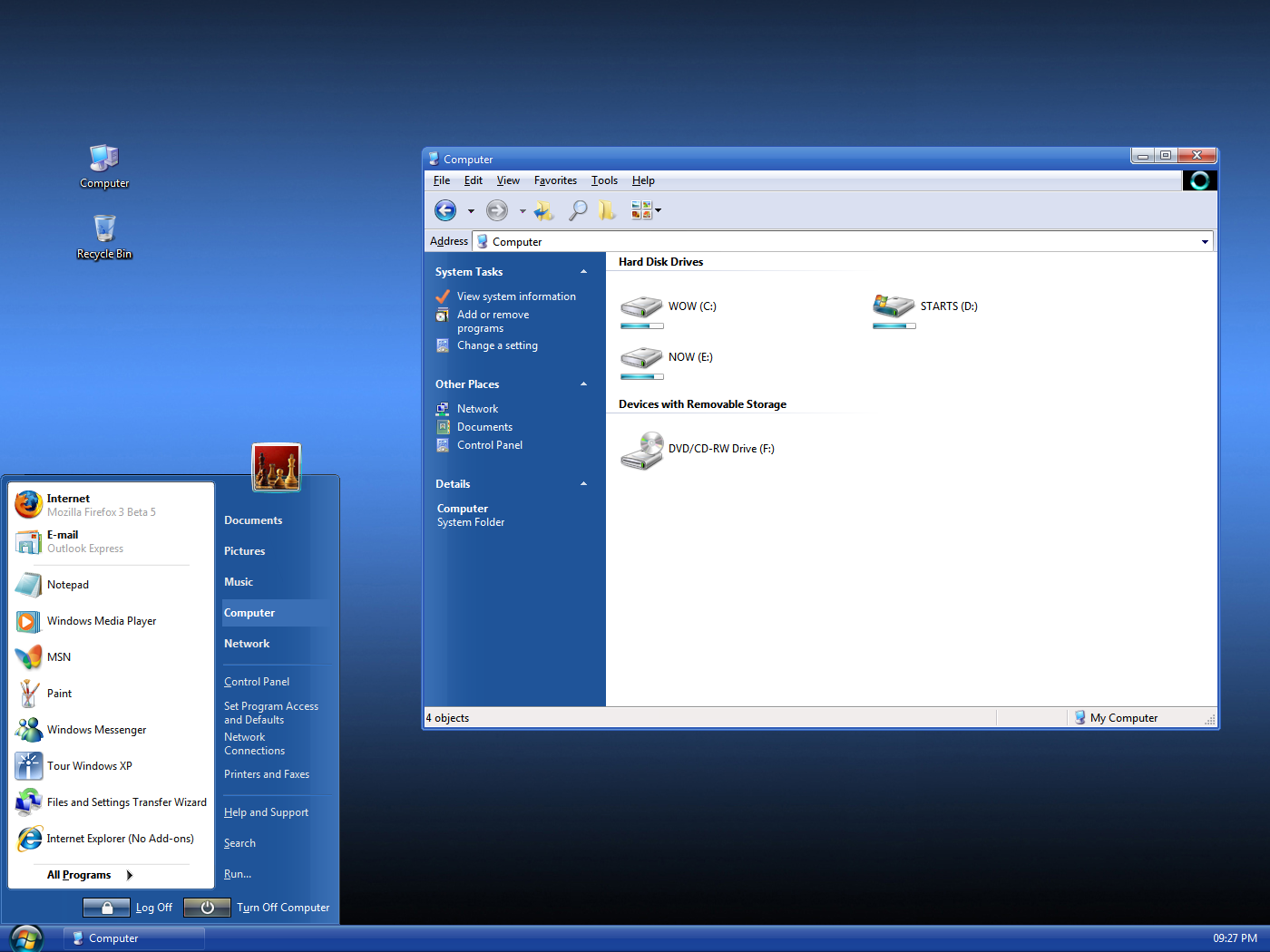
Task: Open the Help menu
Action: click(643, 180)
